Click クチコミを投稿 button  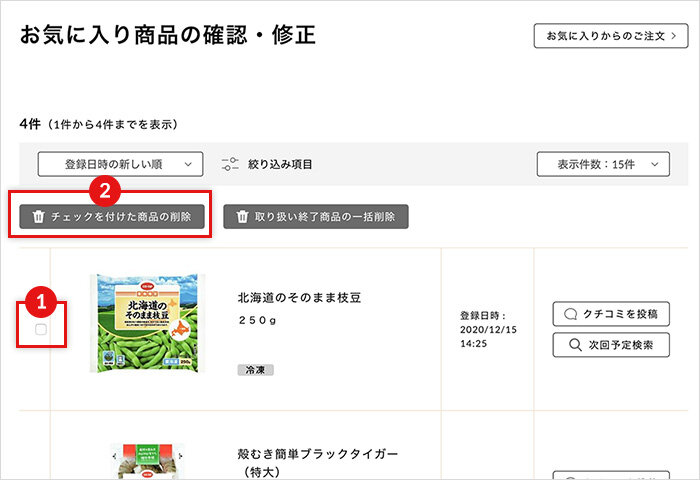click(x=611, y=314)
